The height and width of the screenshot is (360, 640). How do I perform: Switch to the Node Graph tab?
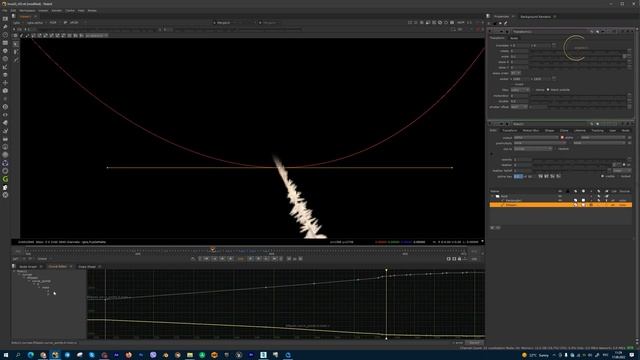coord(28,267)
